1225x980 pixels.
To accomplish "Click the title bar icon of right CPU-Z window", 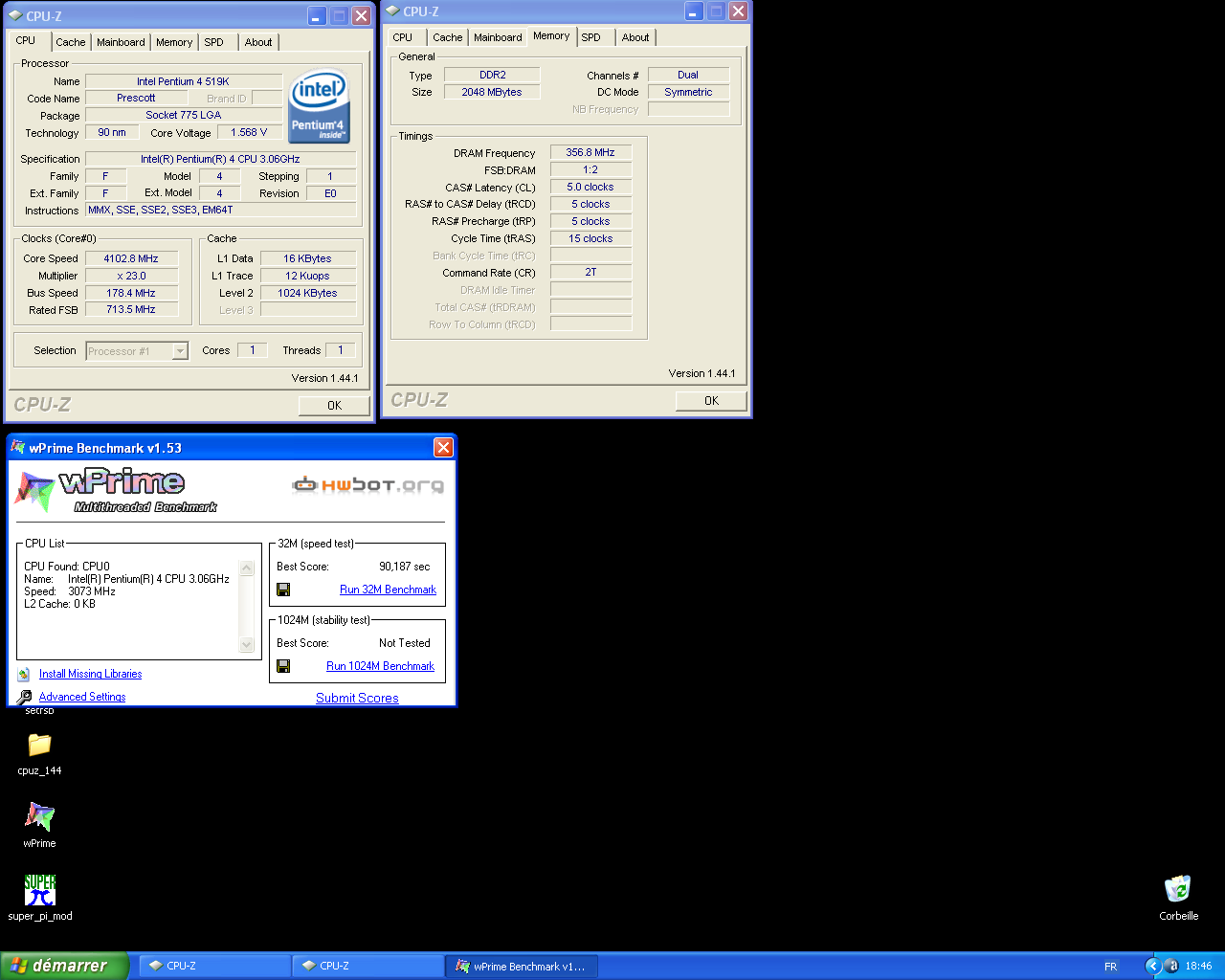I will click(x=392, y=11).
